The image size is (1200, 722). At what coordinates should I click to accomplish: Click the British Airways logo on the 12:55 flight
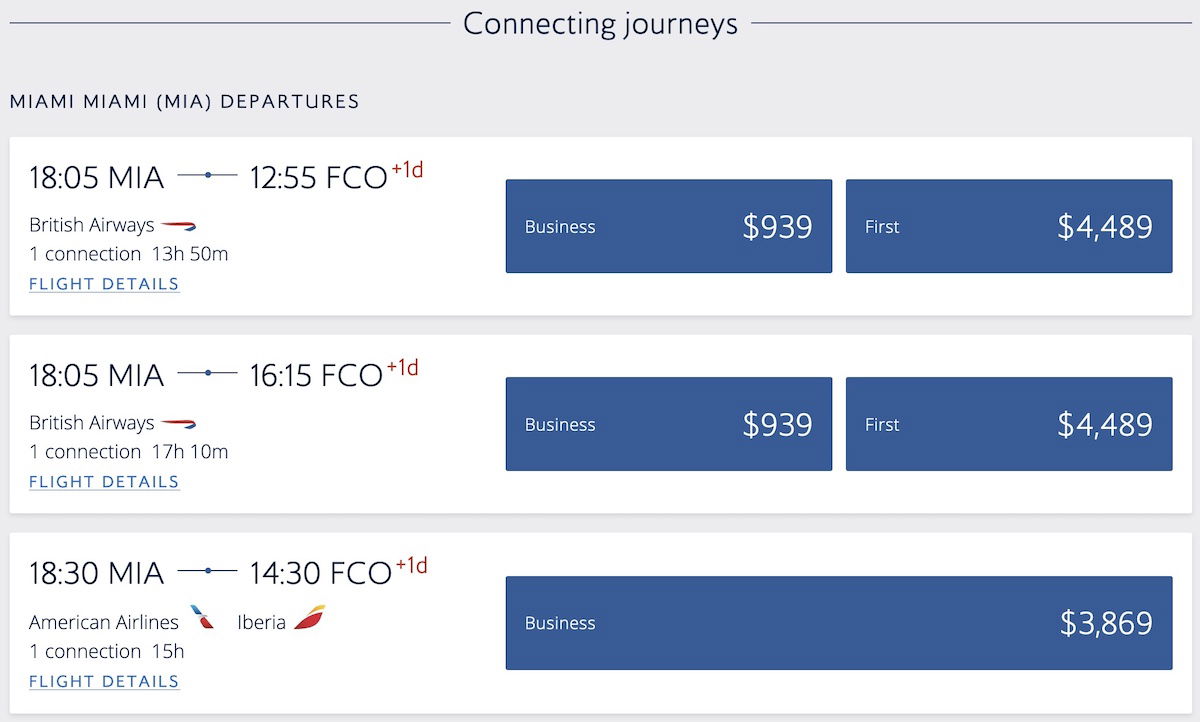179,226
